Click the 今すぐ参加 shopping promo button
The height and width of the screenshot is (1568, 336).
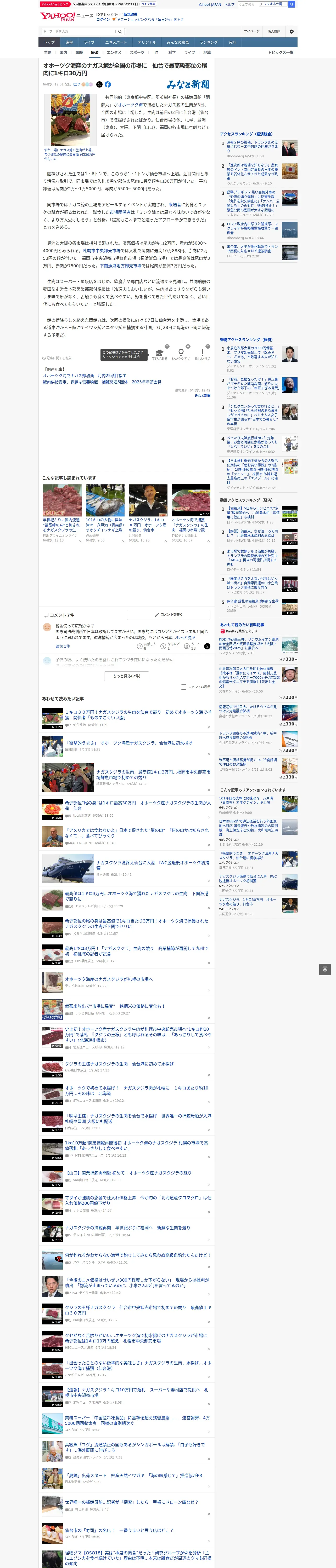click(x=148, y=4)
